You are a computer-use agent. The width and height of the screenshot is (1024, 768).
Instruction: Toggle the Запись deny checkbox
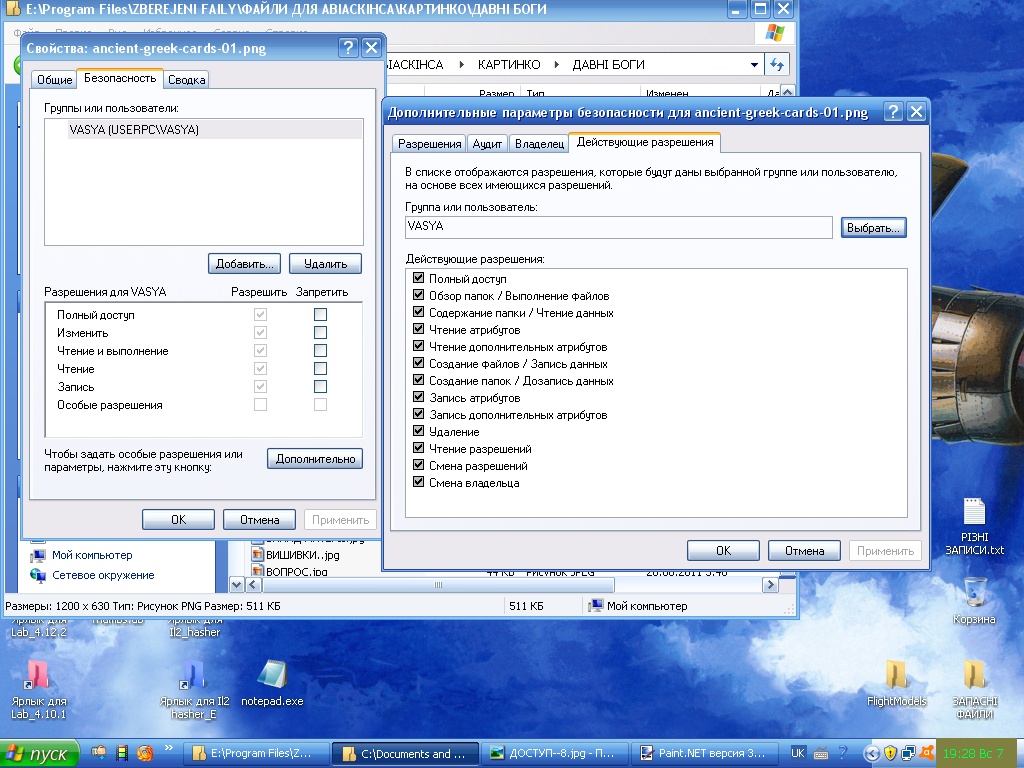(320, 387)
